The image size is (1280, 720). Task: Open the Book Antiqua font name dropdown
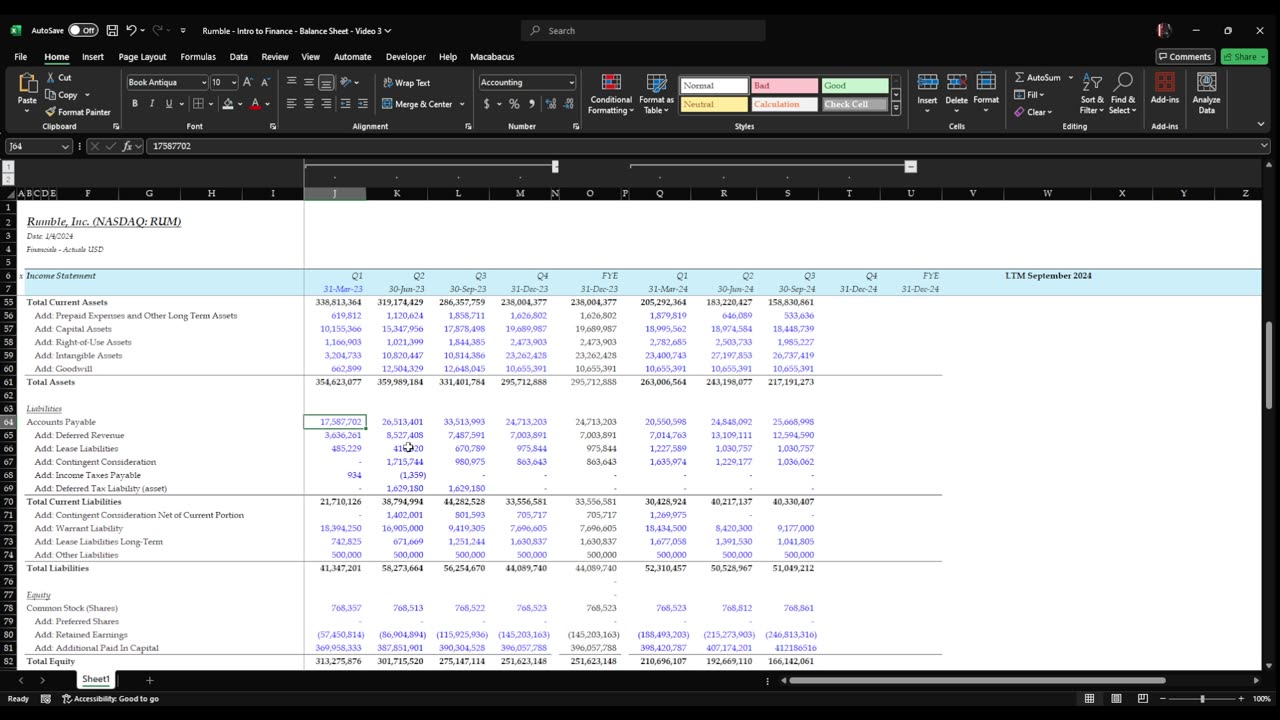(x=204, y=83)
